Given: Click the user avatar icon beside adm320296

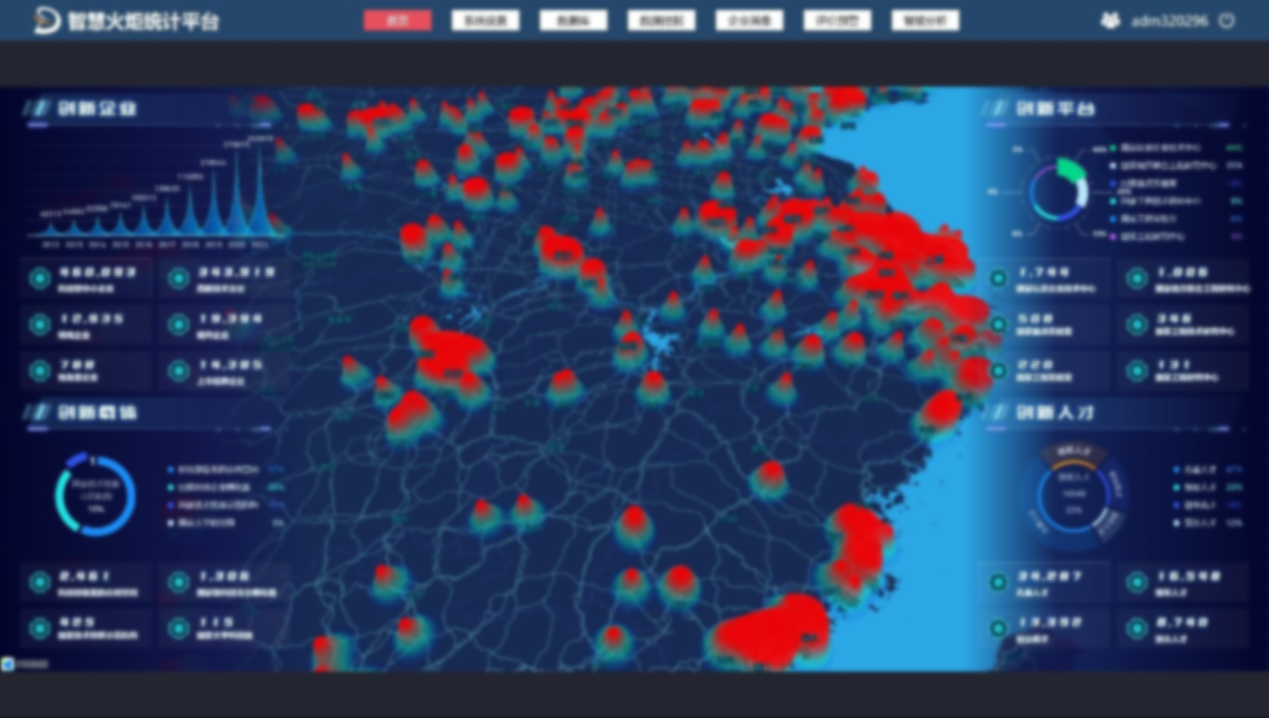Looking at the screenshot, I should (x=1110, y=20).
